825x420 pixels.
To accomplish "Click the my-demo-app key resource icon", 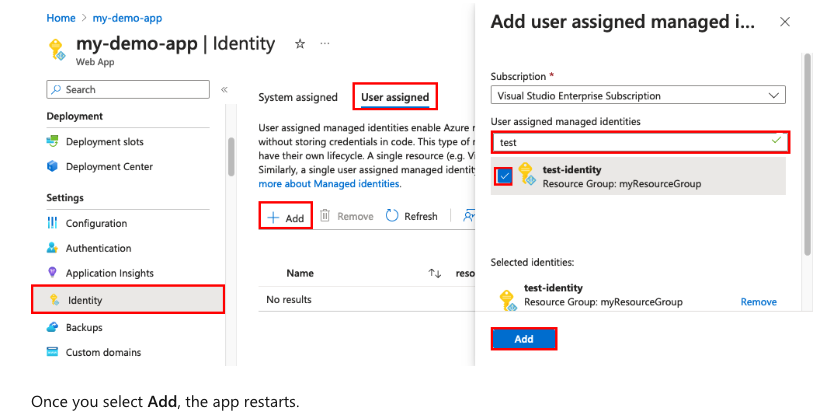I will [57, 49].
